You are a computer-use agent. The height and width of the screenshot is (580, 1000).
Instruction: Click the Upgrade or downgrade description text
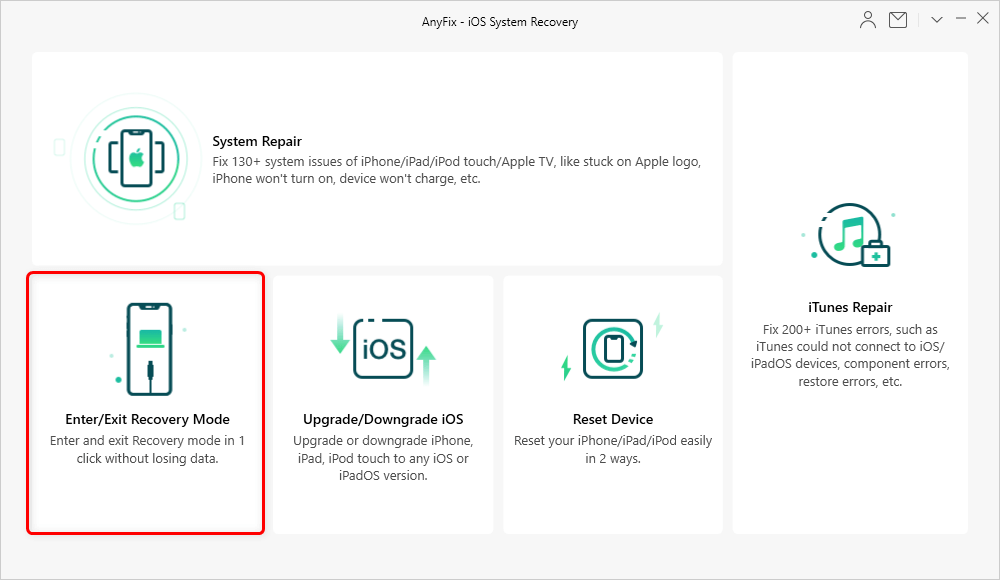(383, 458)
